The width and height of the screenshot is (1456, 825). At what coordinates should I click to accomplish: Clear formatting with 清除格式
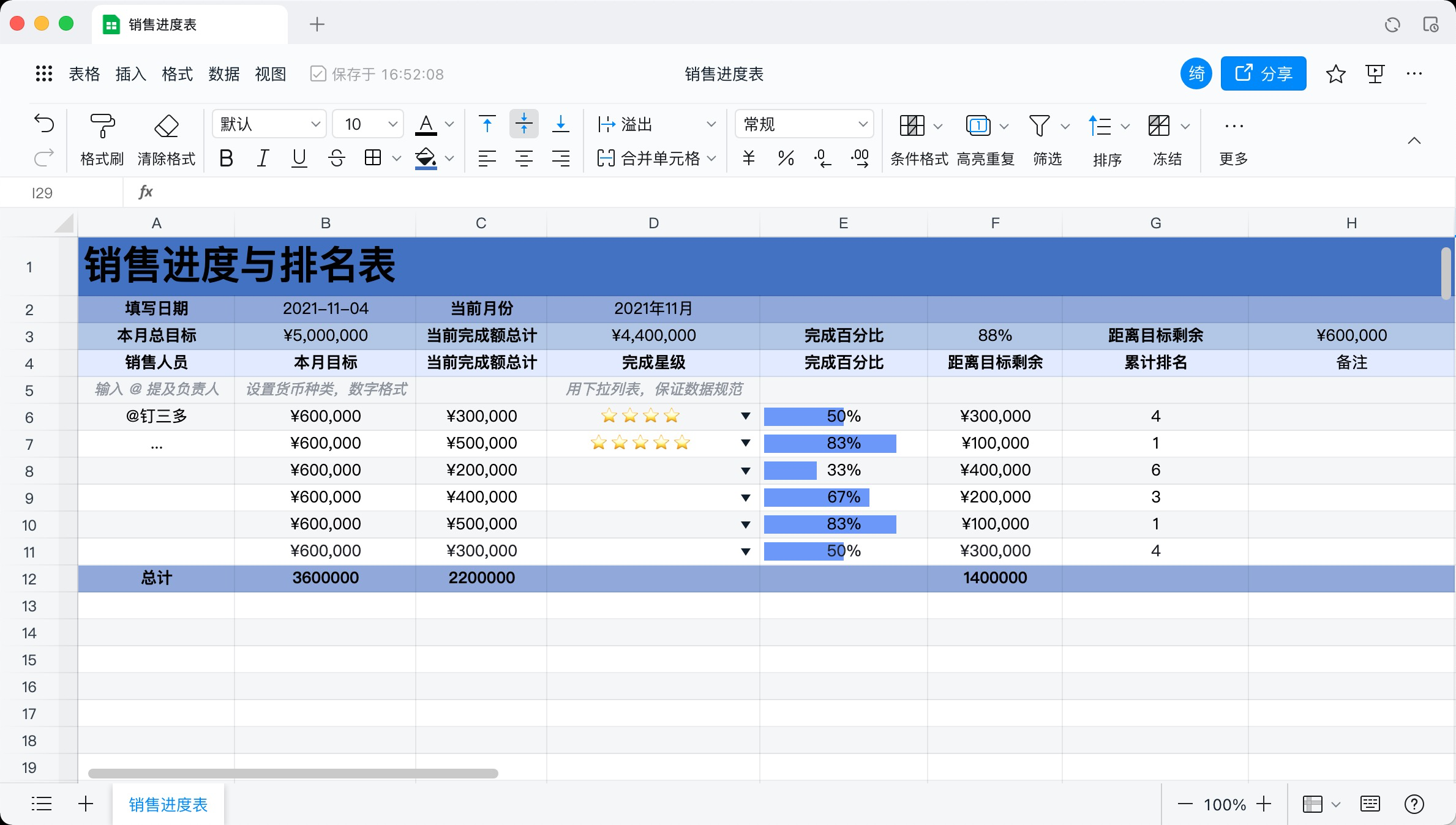167,140
